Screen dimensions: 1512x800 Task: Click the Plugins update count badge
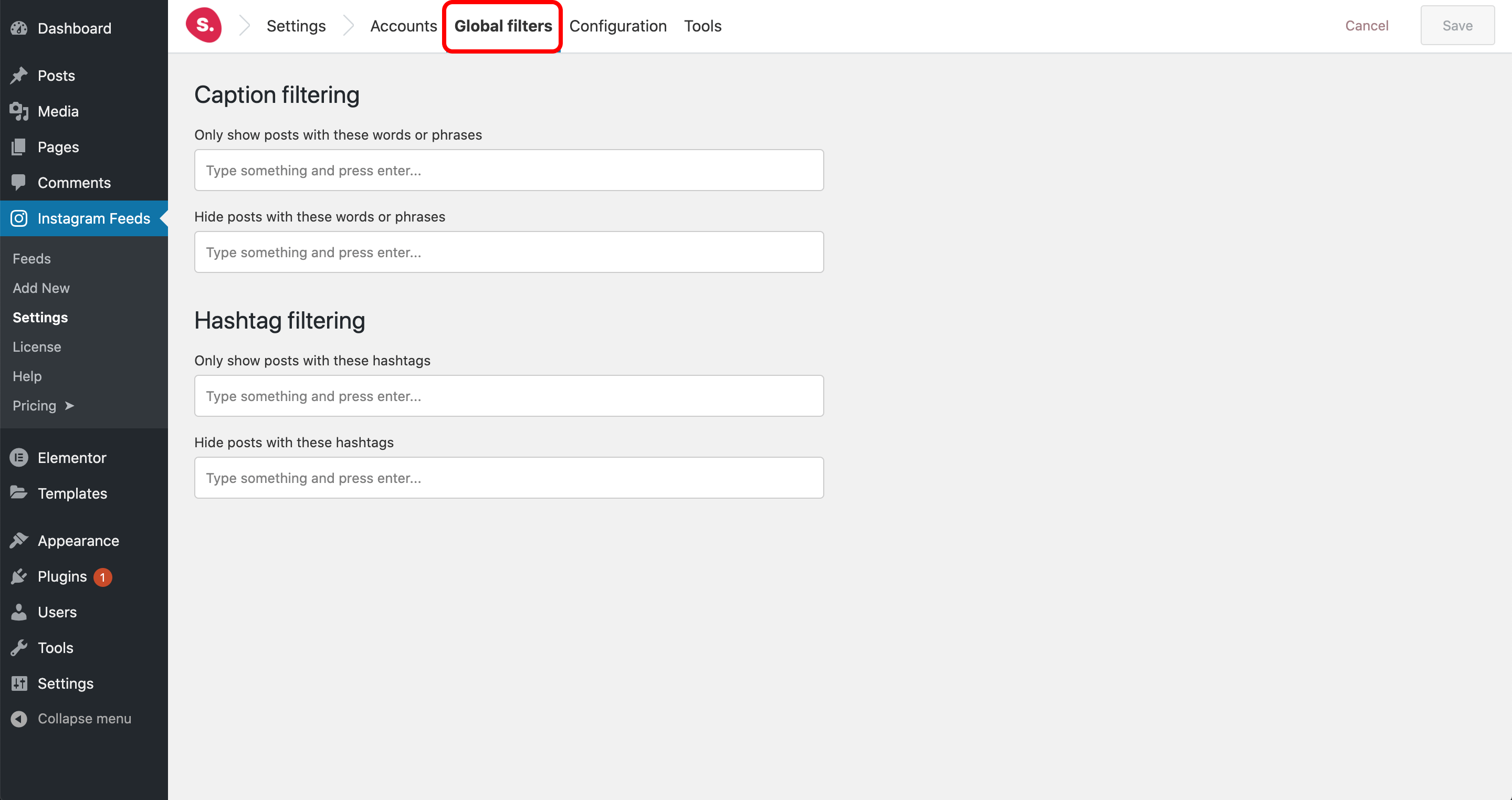point(102,577)
